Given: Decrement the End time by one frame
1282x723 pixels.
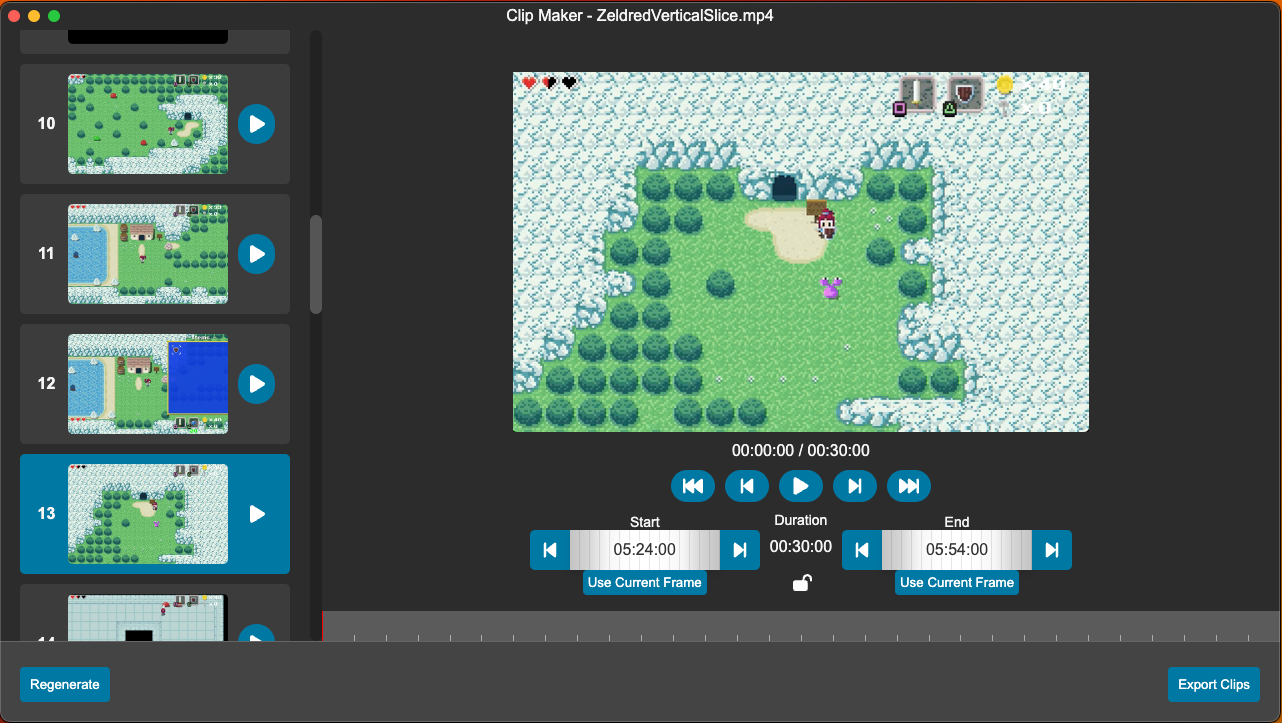Looking at the screenshot, I should point(861,549).
